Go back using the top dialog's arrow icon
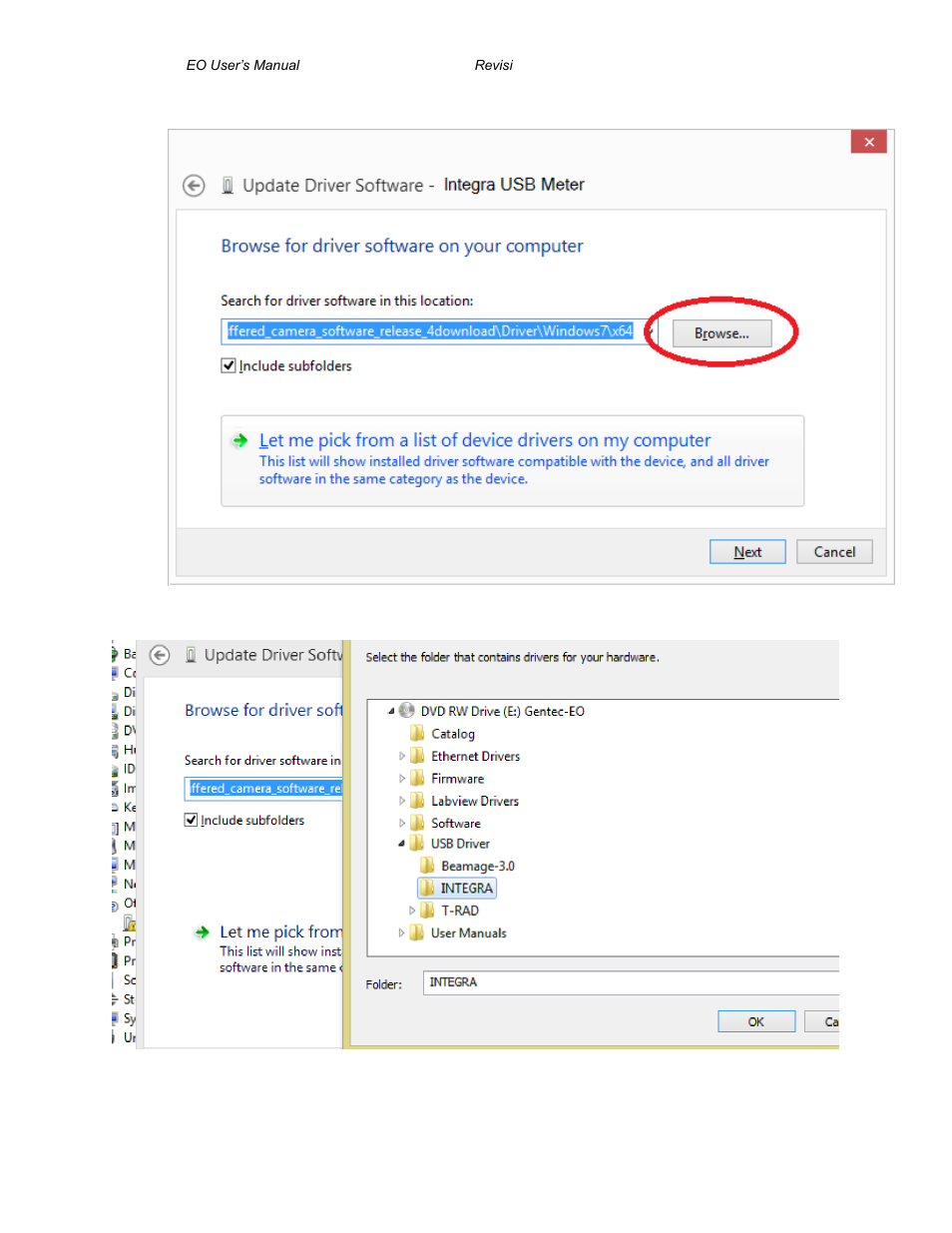The height and width of the screenshot is (1233, 952). 194,186
